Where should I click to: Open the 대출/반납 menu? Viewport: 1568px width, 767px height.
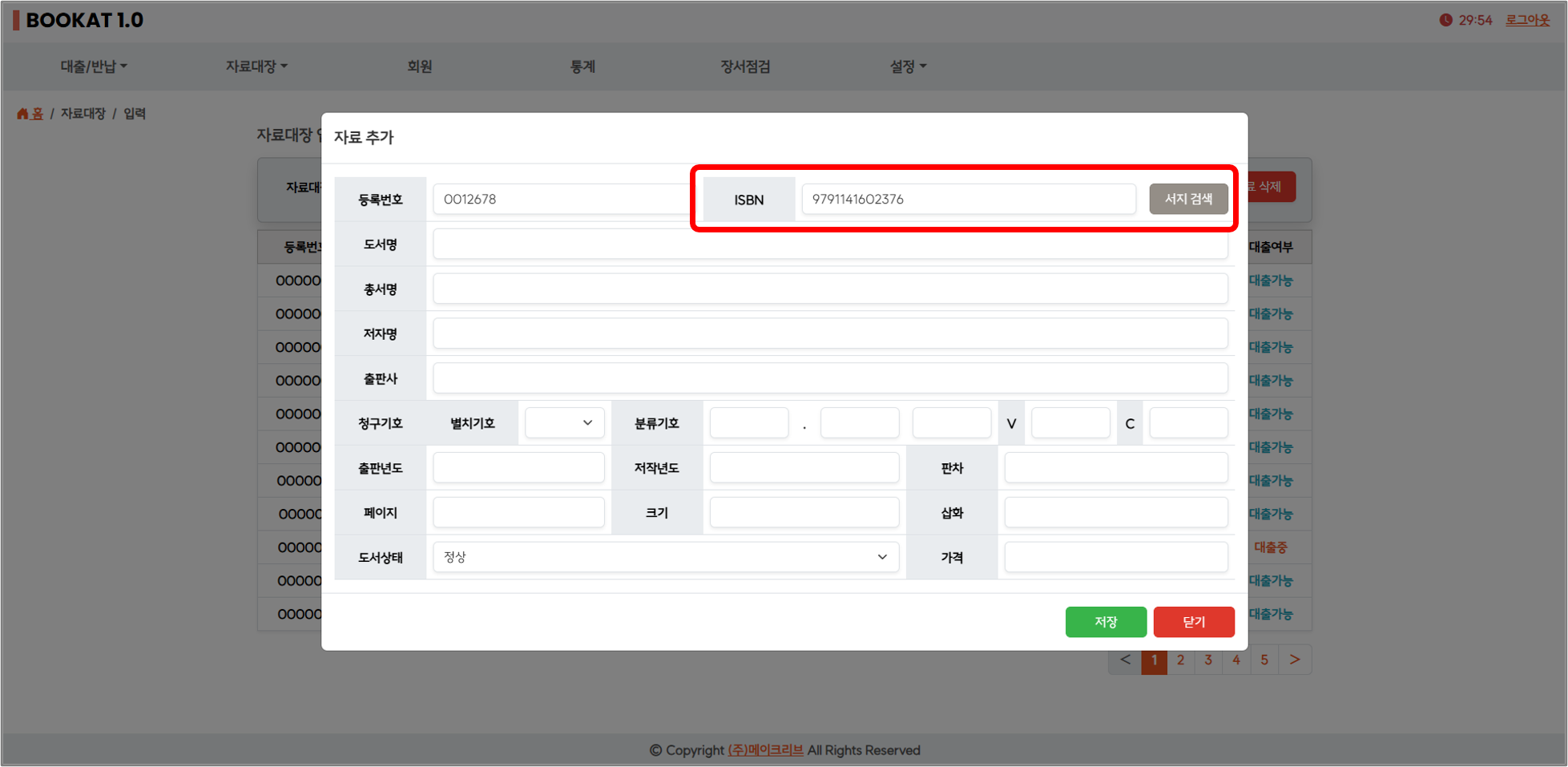pos(94,67)
